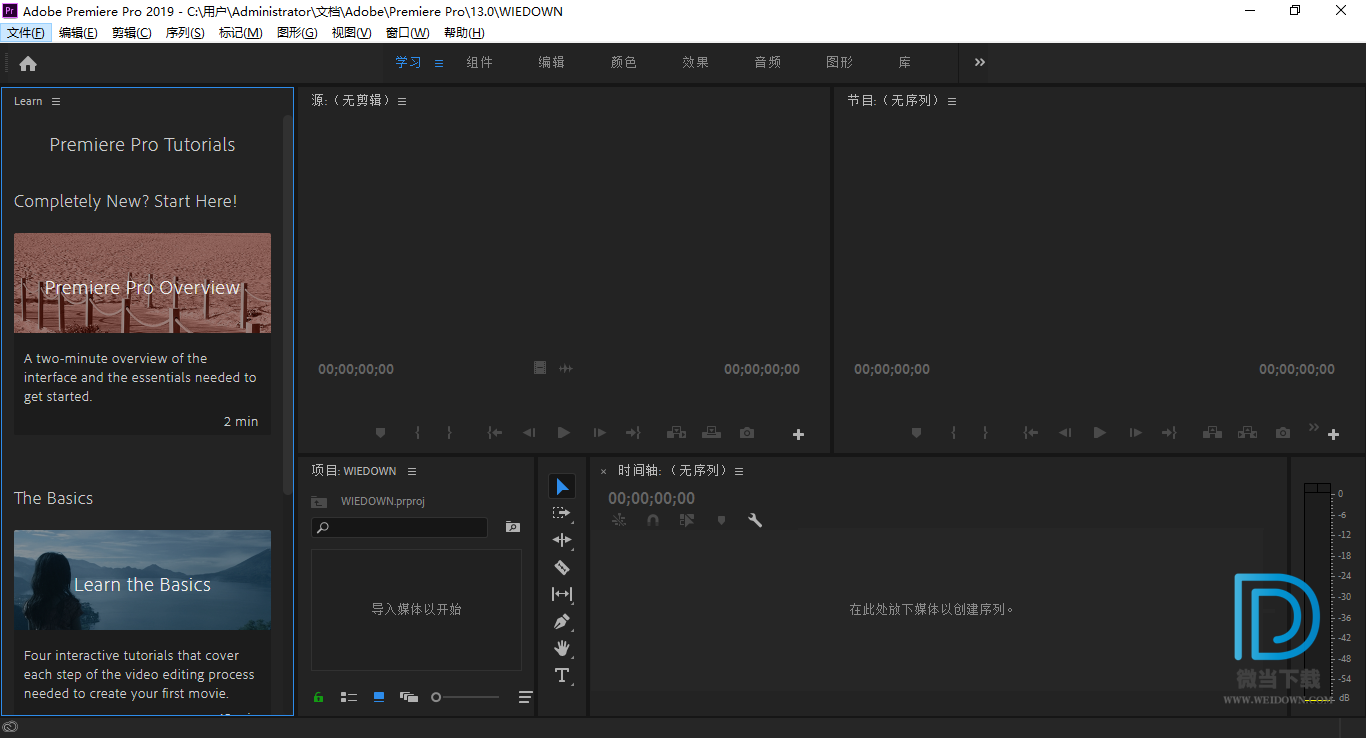Play in Program monitor
Image resolution: width=1366 pixels, height=738 pixels.
click(x=1100, y=433)
